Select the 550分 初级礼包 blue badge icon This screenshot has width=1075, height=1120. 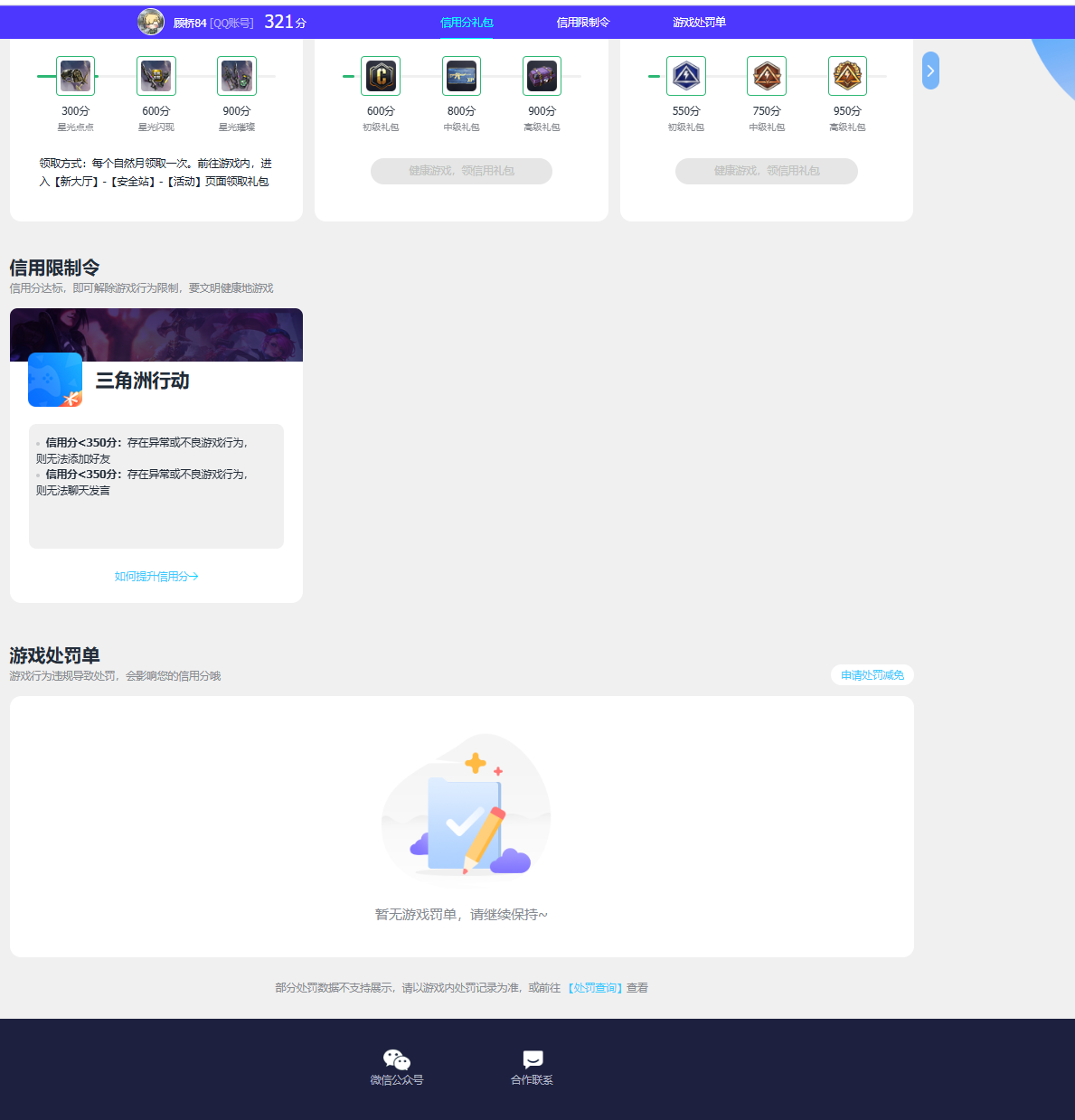[x=686, y=76]
